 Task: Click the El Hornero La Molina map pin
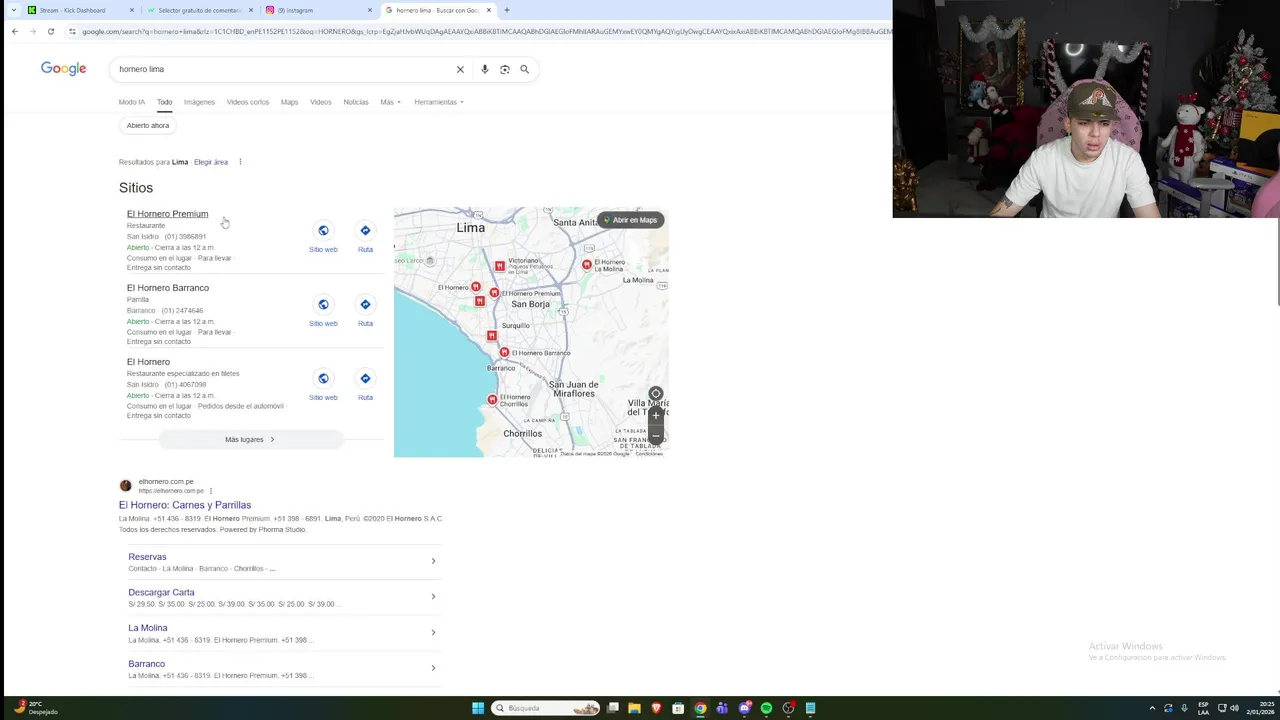tap(587, 264)
